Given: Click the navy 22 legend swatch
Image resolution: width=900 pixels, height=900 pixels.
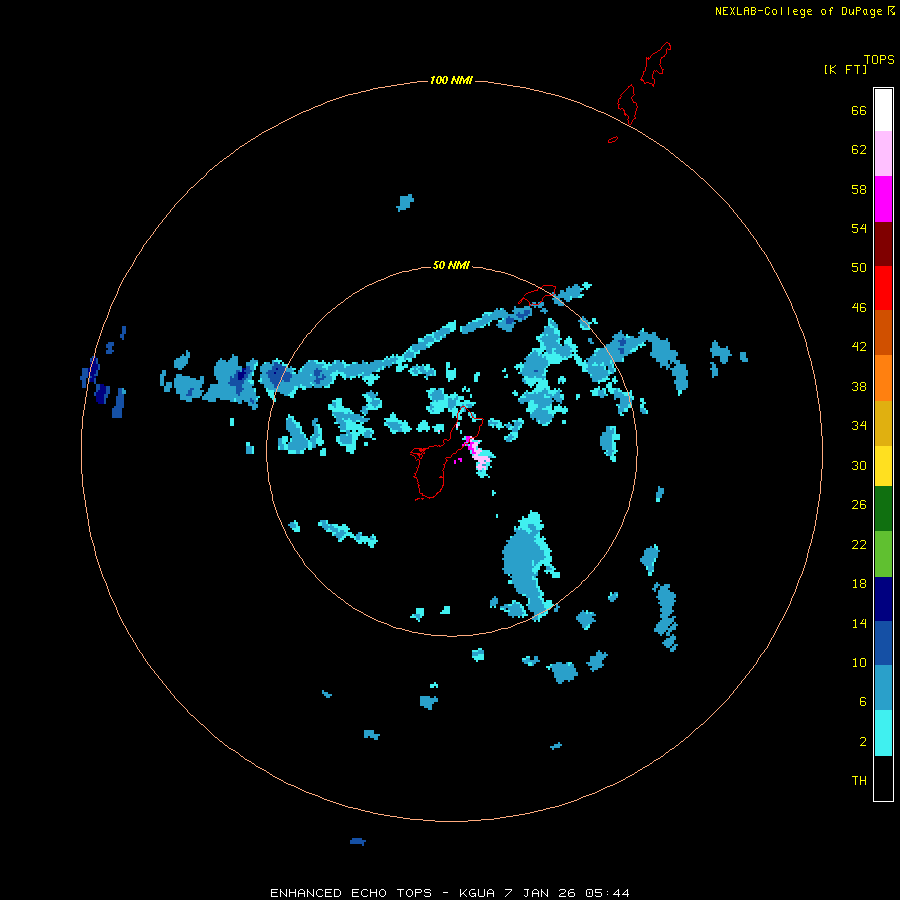Looking at the screenshot, I should tap(883, 599).
